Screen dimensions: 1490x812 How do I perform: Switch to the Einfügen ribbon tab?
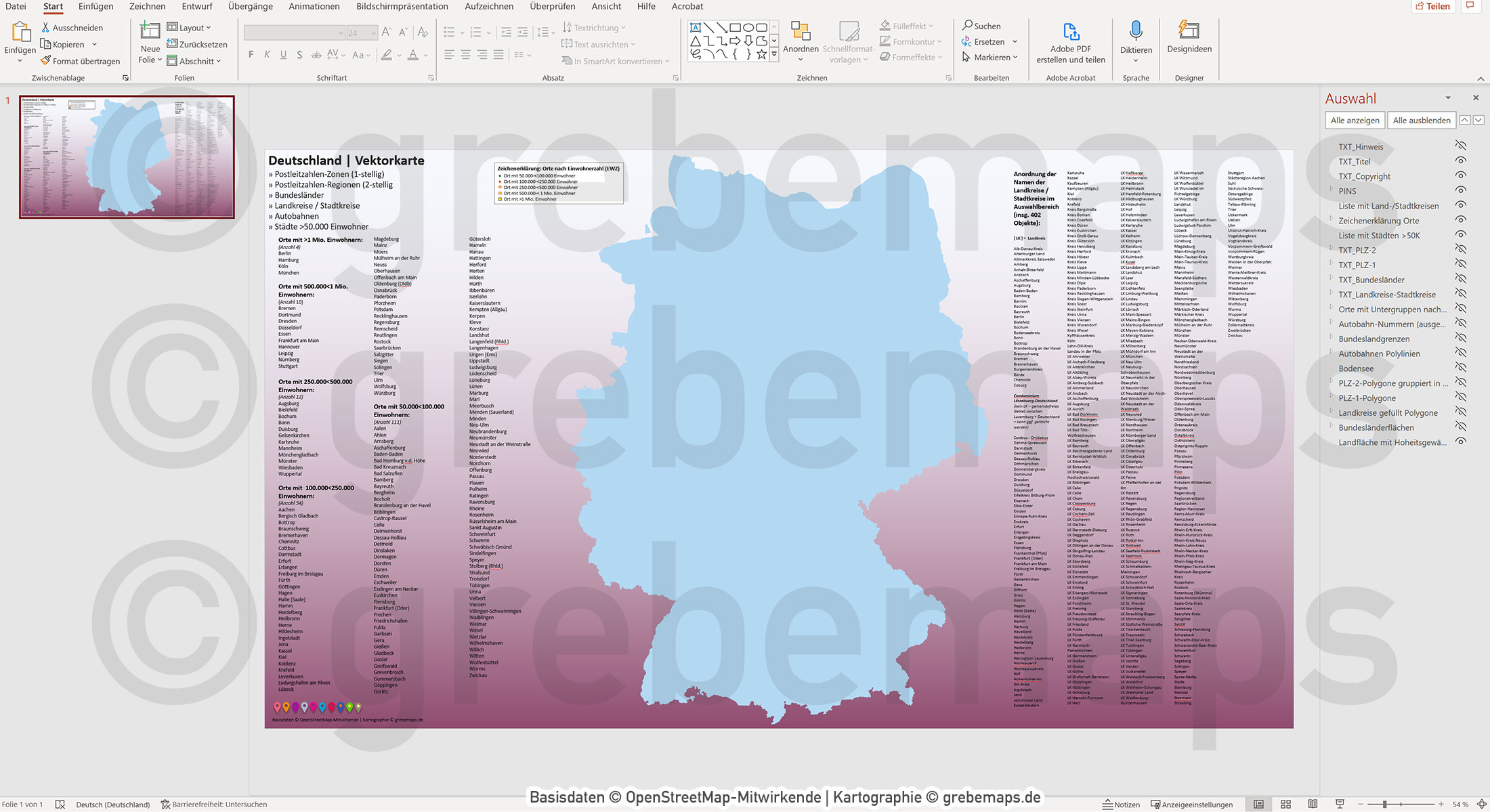(95, 6)
